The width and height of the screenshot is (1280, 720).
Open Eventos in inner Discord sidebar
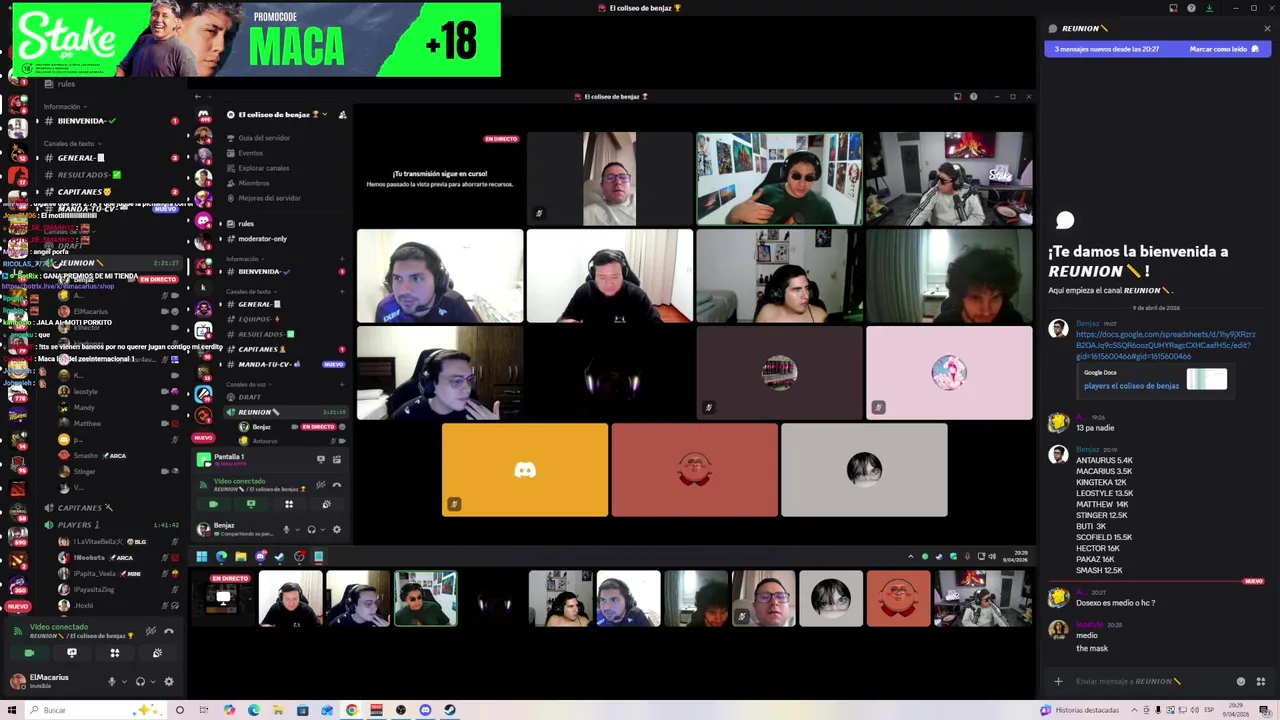tap(250, 153)
